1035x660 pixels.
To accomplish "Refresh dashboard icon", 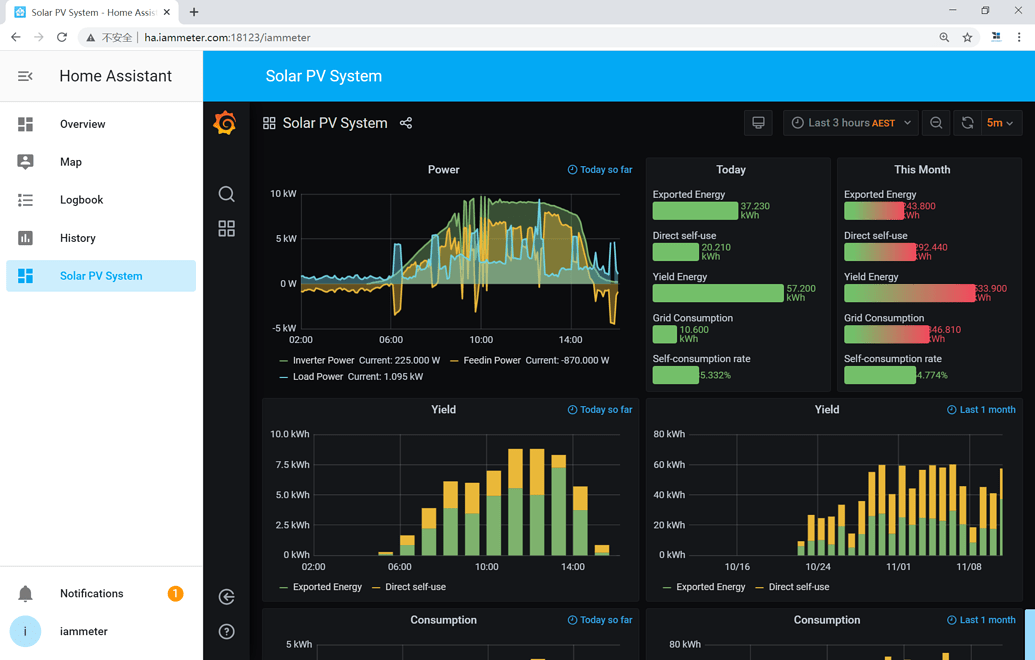I will [x=968, y=123].
